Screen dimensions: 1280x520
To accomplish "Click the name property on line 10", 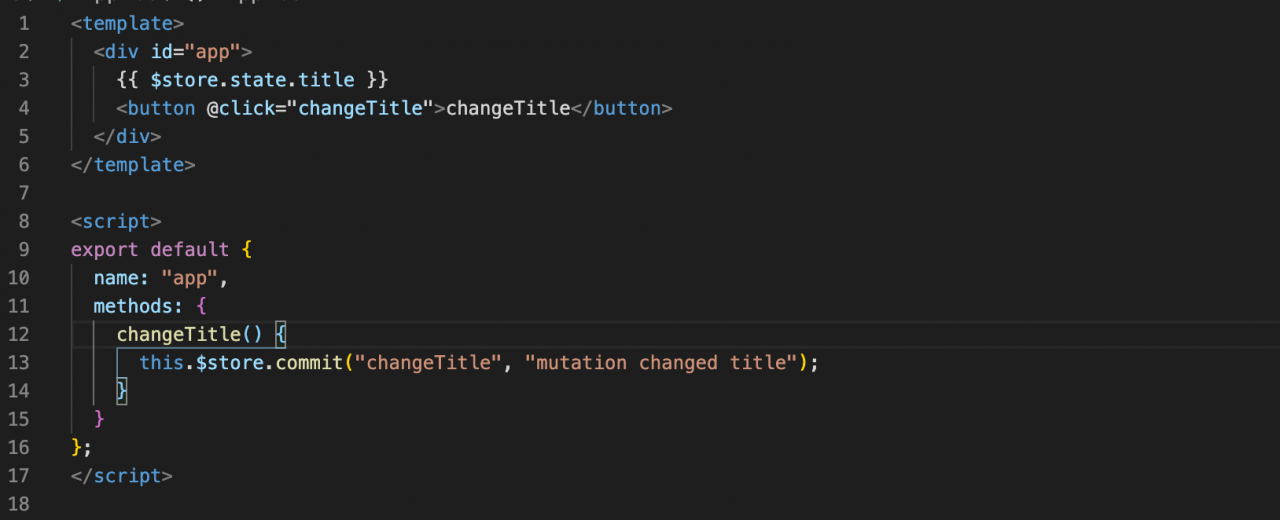I will pos(116,277).
